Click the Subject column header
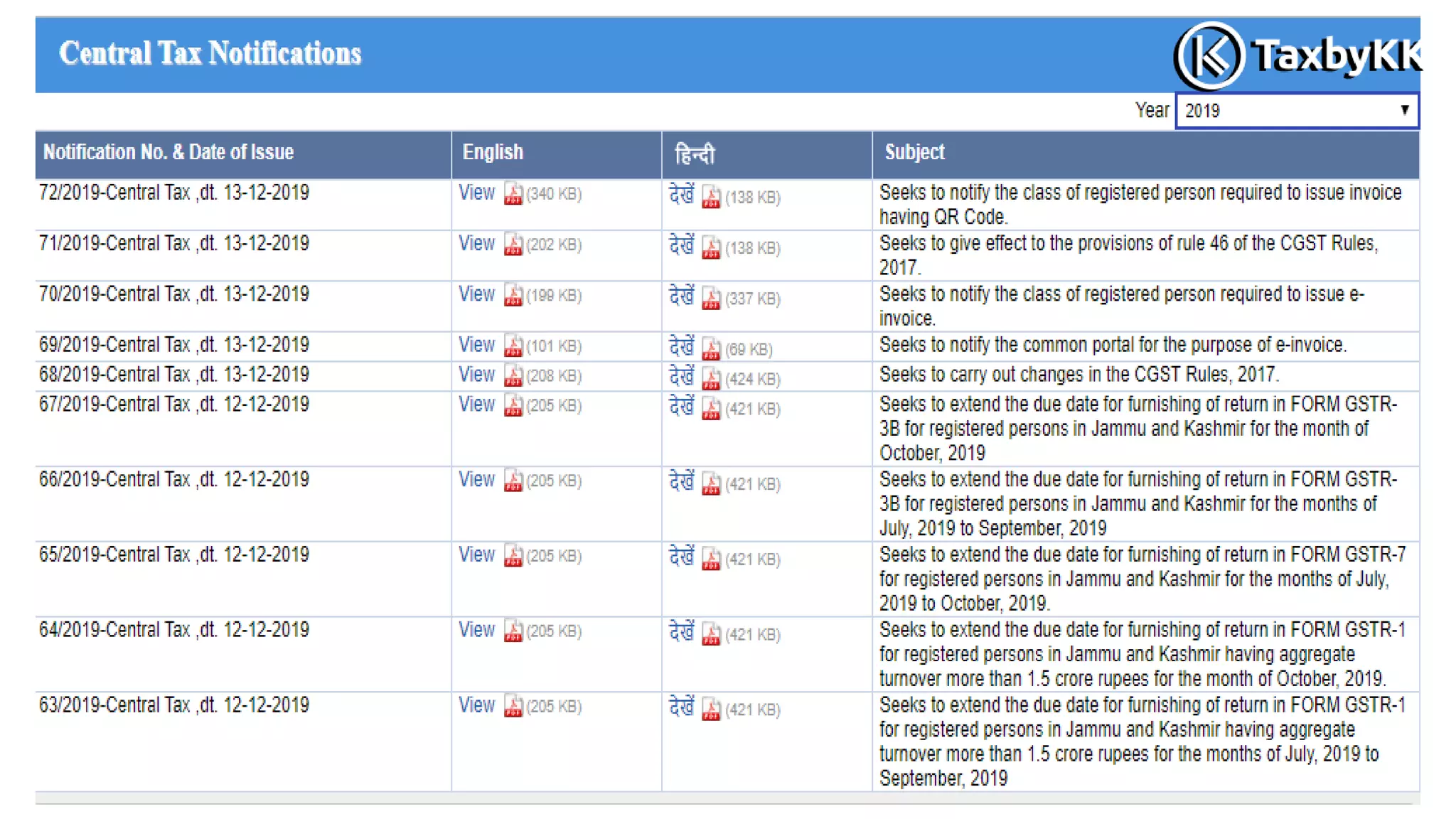This screenshot has height=819, width=1456. 914,152
